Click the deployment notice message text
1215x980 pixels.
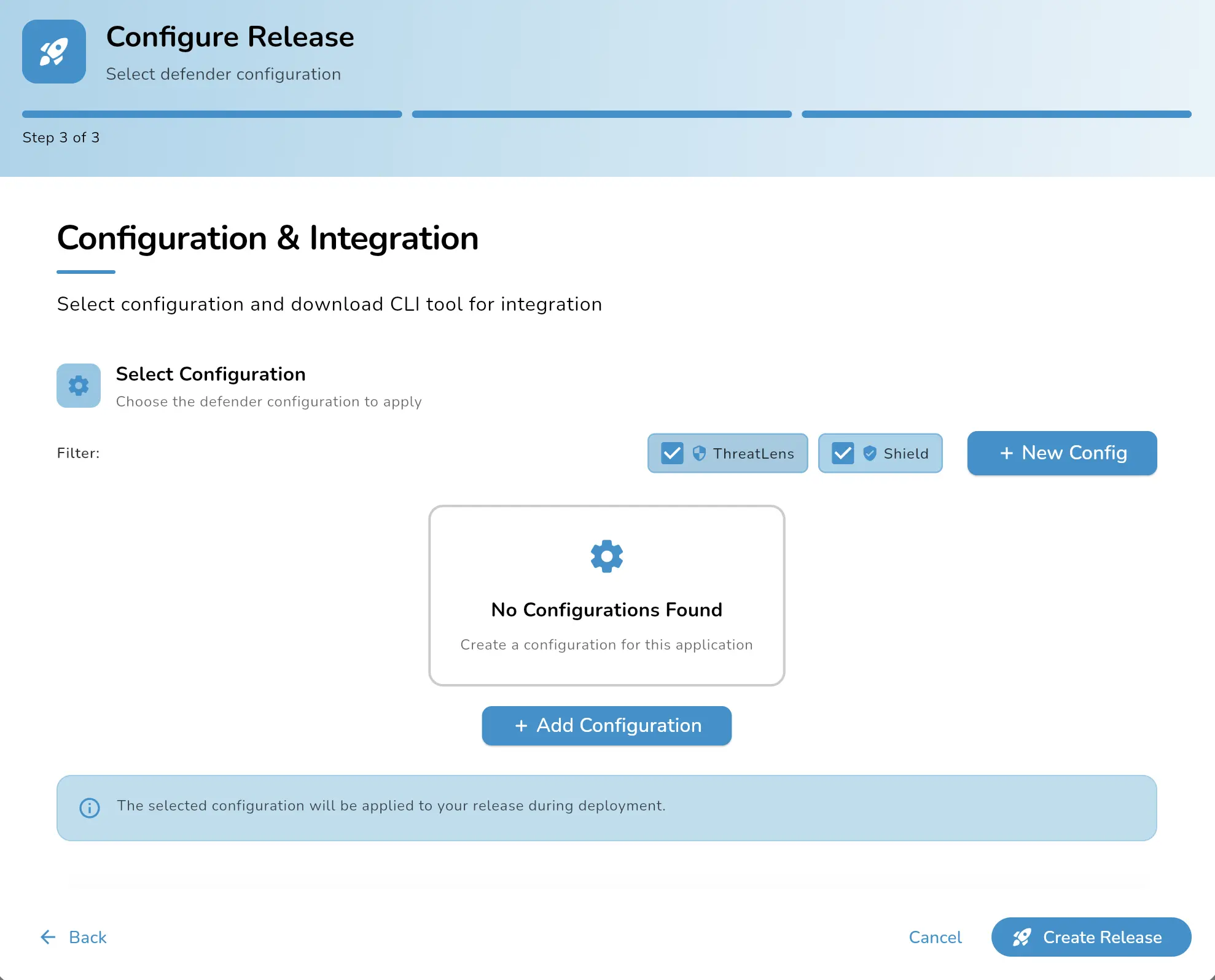click(391, 806)
